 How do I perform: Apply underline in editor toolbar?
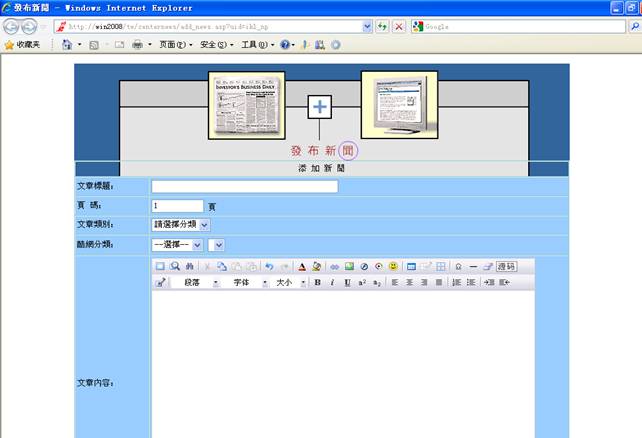click(347, 283)
